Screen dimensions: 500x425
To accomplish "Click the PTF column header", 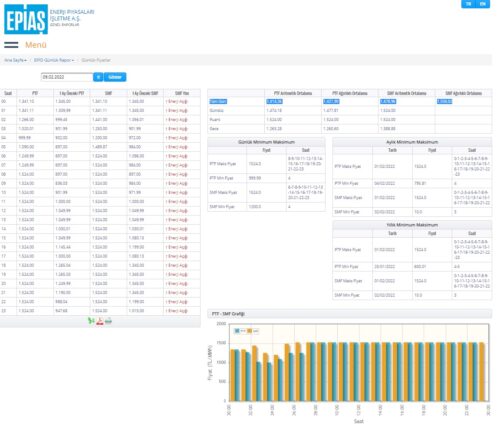I will click(35, 93).
